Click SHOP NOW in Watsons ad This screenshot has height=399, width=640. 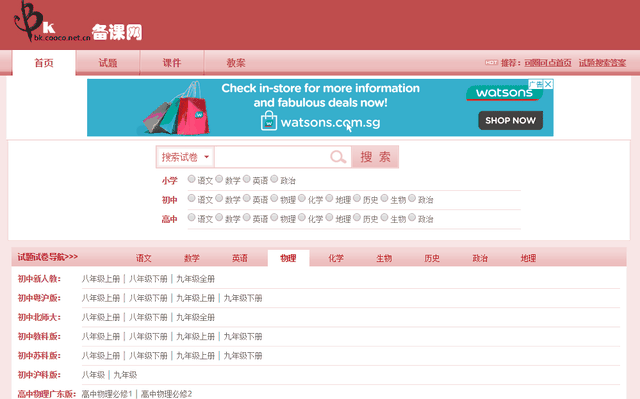[511, 120]
